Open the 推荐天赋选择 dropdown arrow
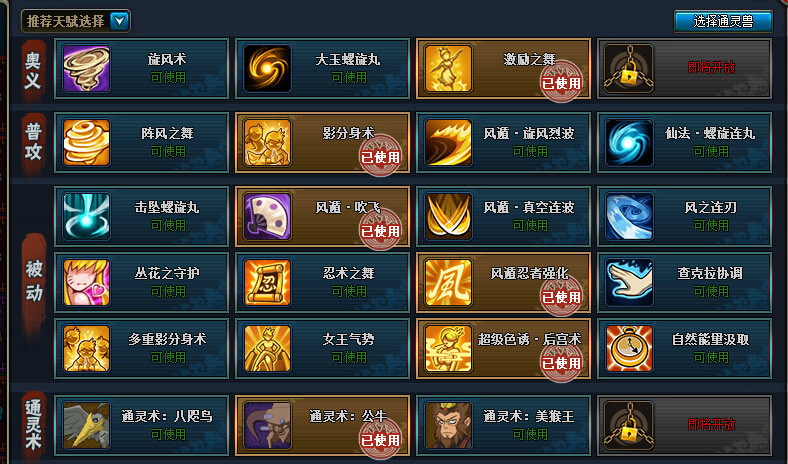The width and height of the screenshot is (788, 464). point(120,21)
